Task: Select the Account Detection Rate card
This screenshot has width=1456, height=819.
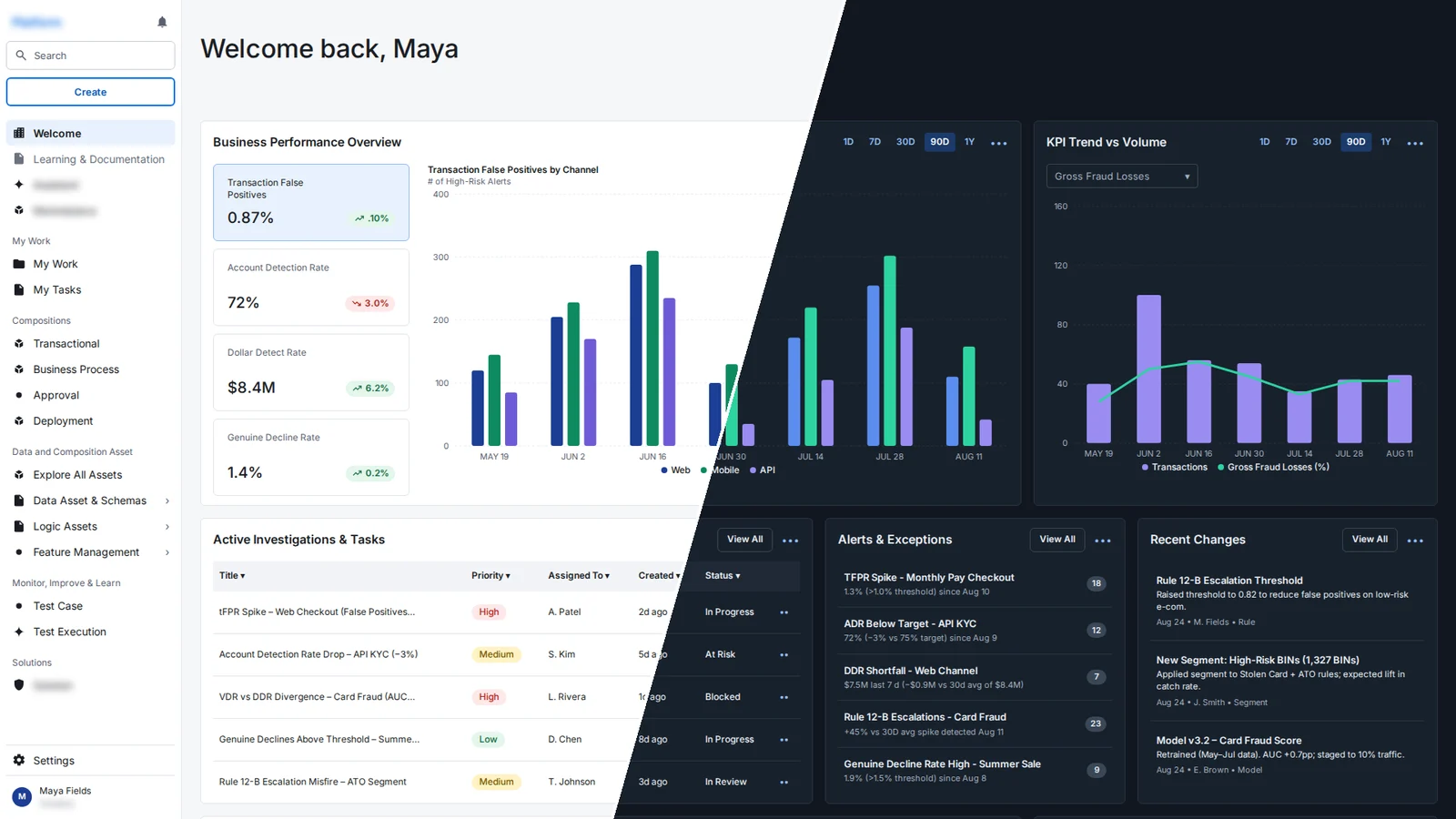Action: [x=311, y=288]
